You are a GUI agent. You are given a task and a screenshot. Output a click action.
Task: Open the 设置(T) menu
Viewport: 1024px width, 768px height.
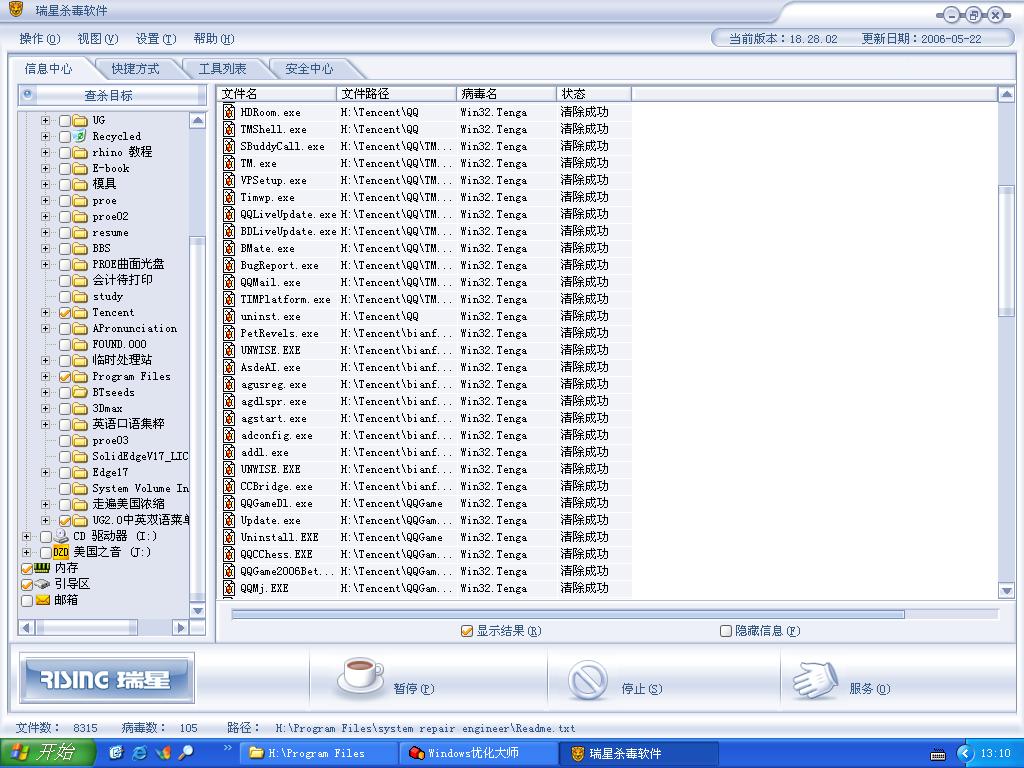(156, 39)
